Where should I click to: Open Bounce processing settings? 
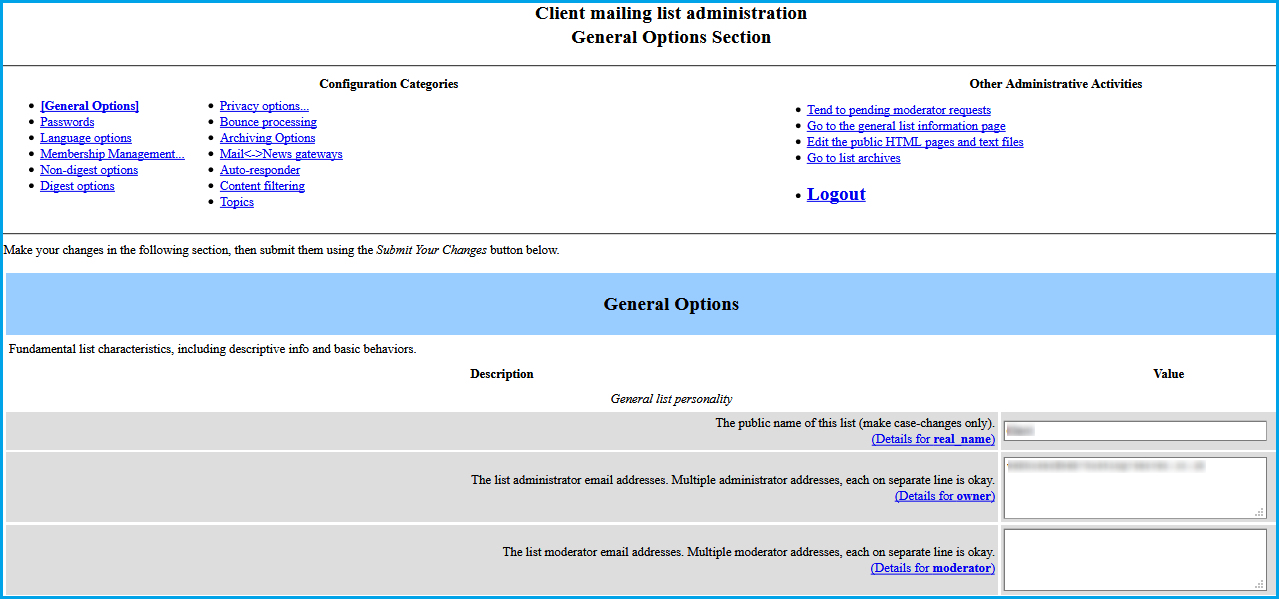(x=268, y=122)
